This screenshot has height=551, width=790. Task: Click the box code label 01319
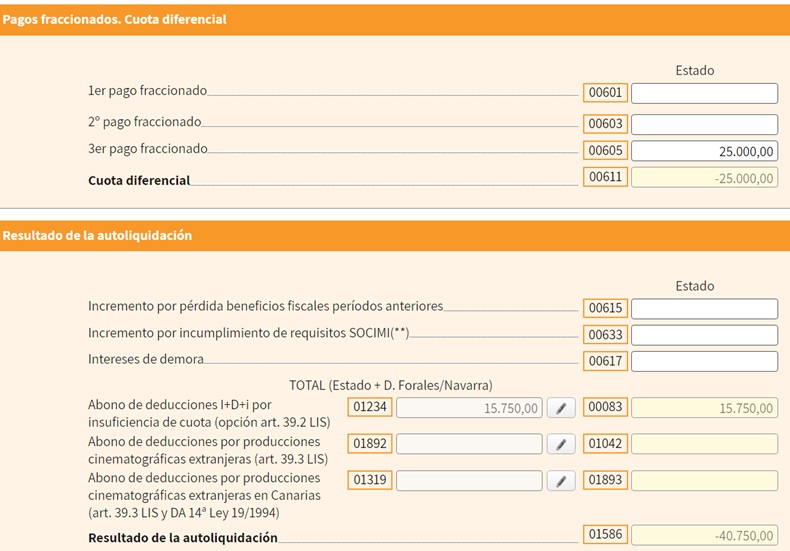point(370,480)
